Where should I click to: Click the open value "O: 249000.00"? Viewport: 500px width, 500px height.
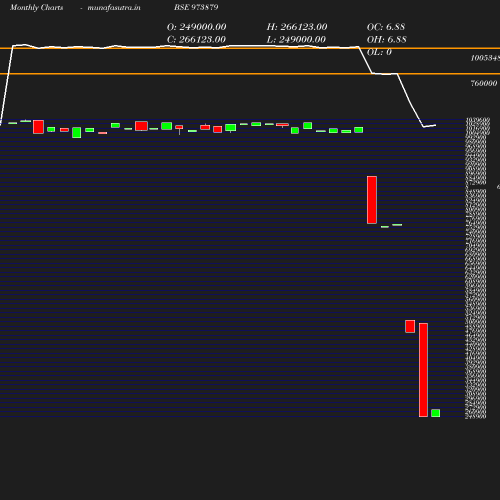(196, 27)
